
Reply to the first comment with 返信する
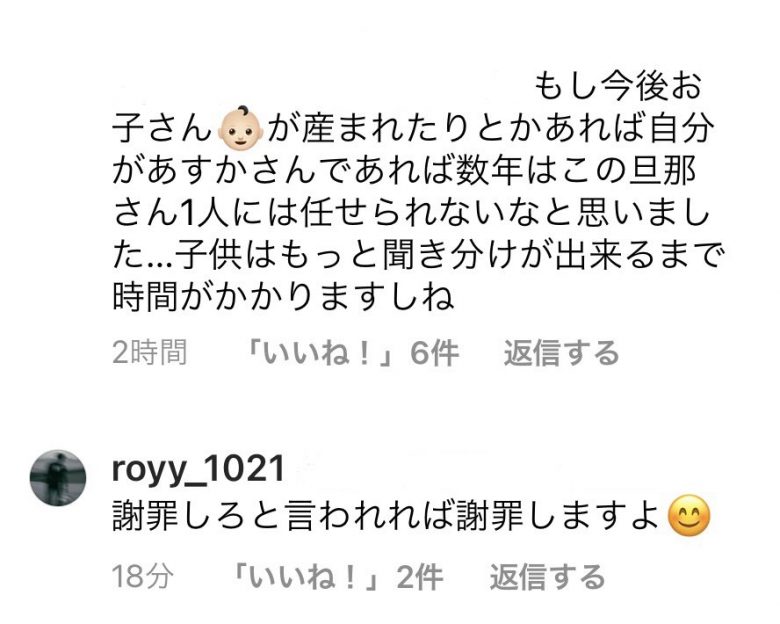561,353
